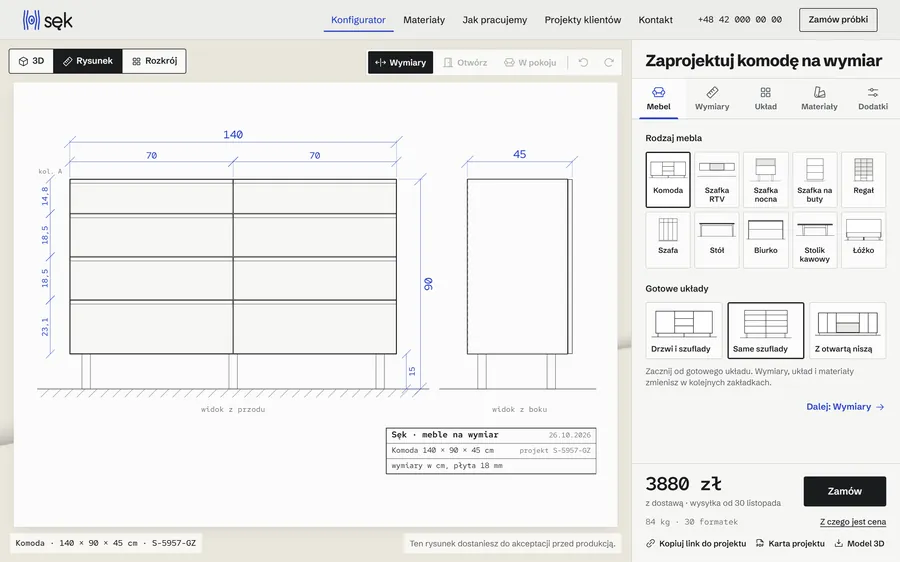
Task: Click the 23,1 drawer height label
Action: tap(45, 327)
